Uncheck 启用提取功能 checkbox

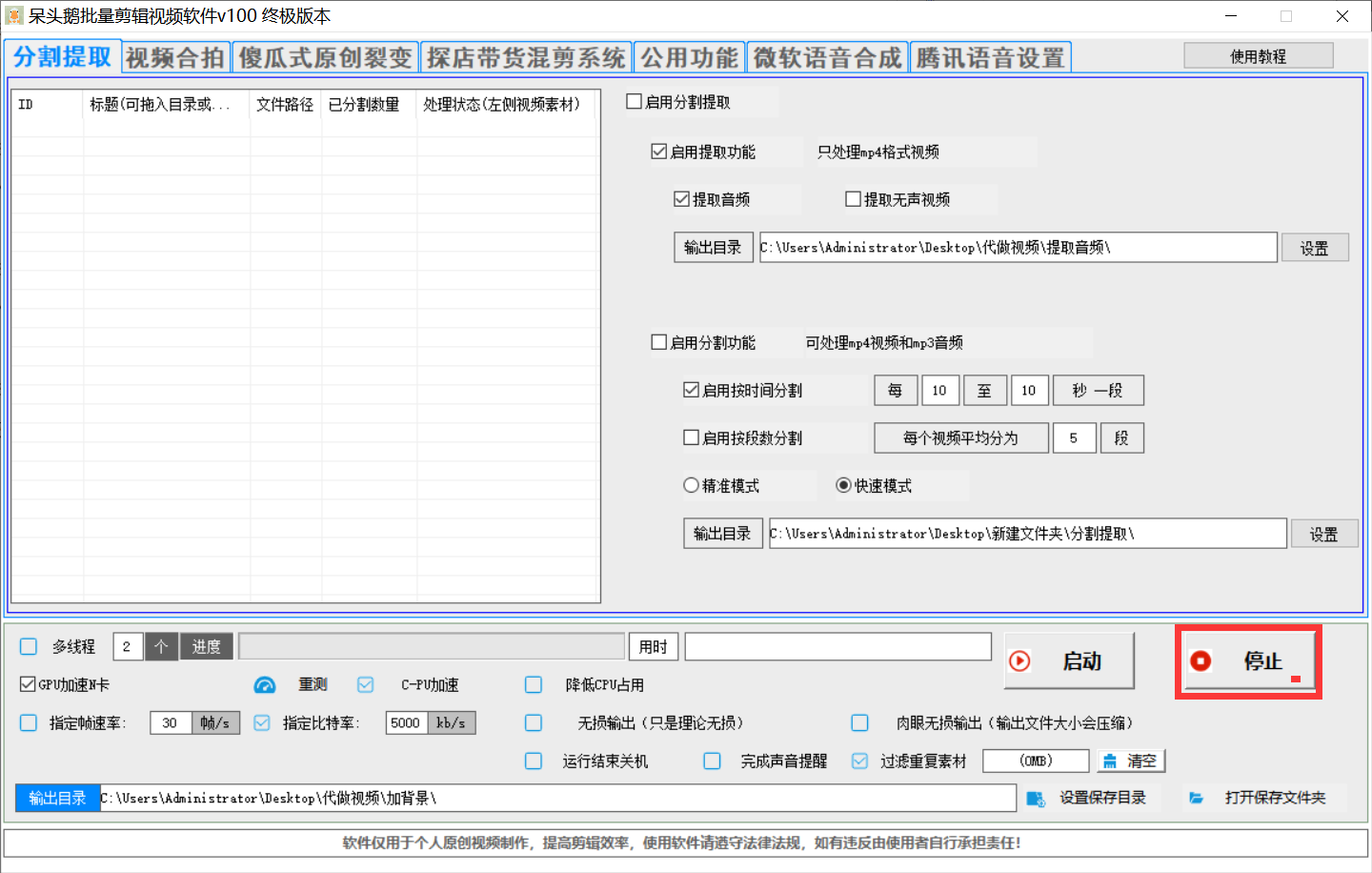point(658,151)
